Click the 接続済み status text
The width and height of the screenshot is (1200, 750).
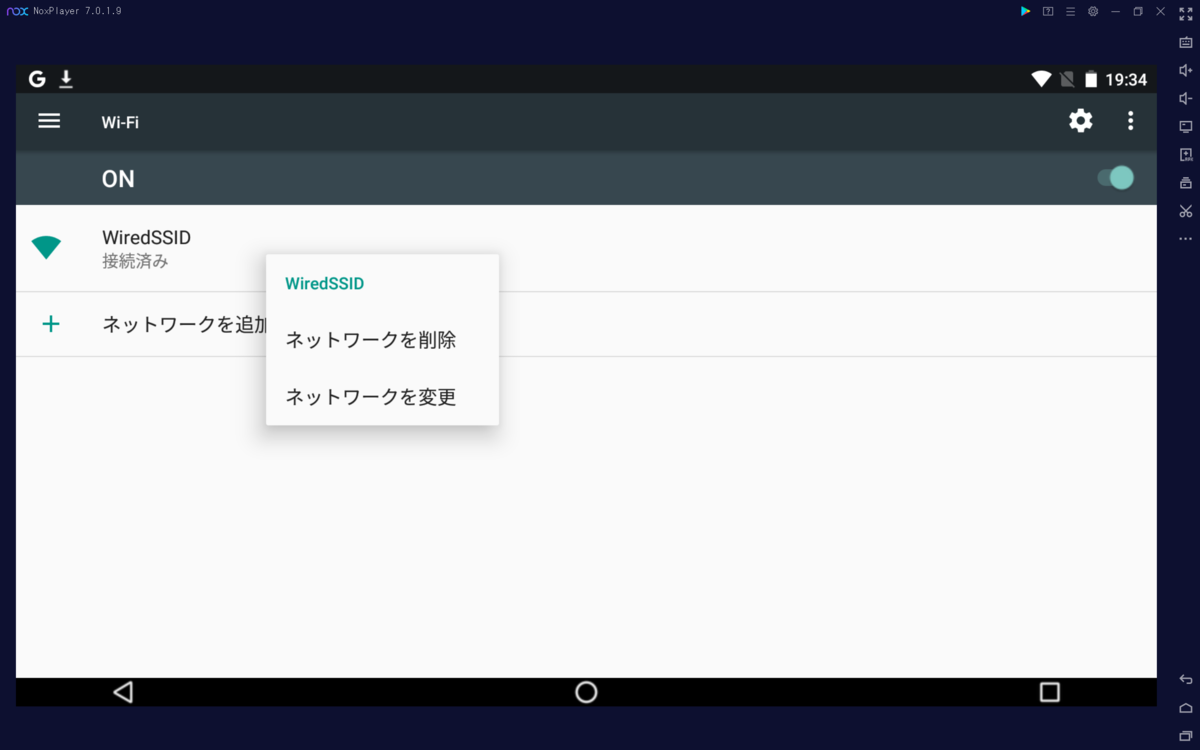coord(135,262)
